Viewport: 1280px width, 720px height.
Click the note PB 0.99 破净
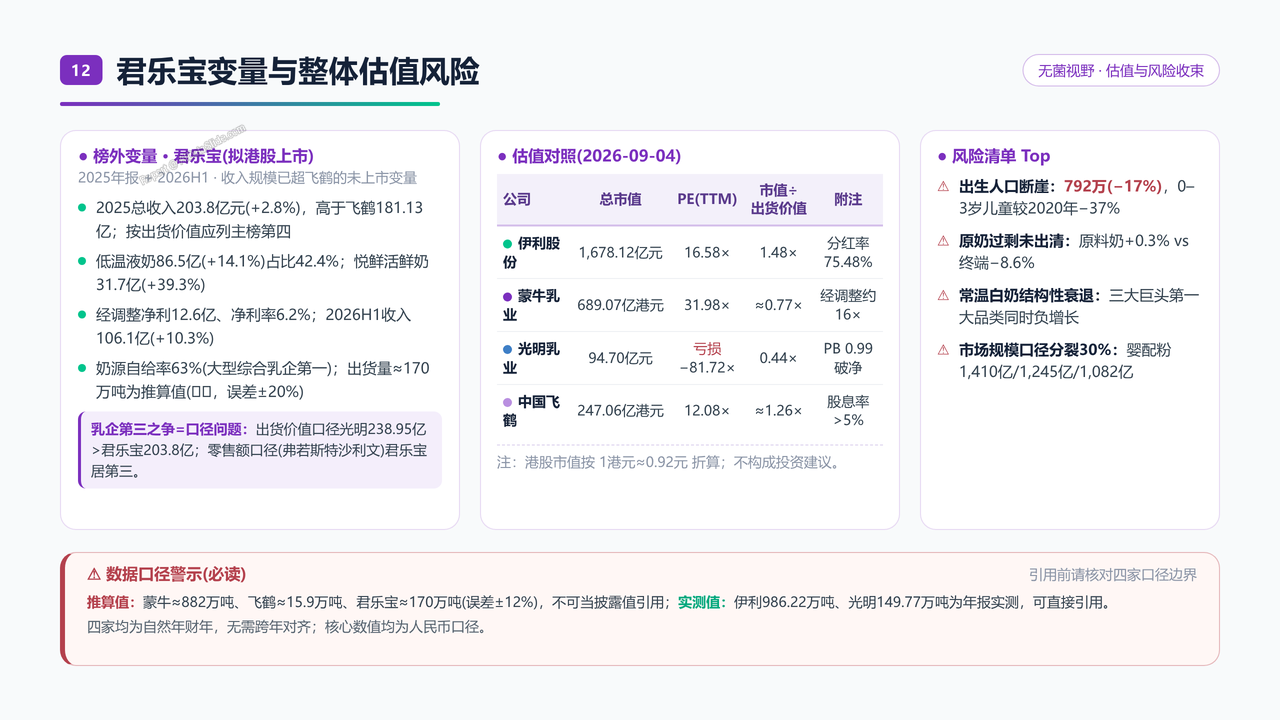click(848, 358)
